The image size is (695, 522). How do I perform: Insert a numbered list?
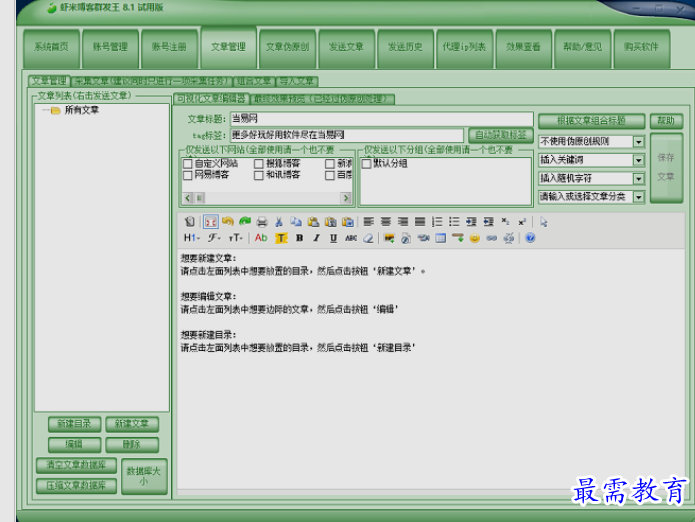437,222
